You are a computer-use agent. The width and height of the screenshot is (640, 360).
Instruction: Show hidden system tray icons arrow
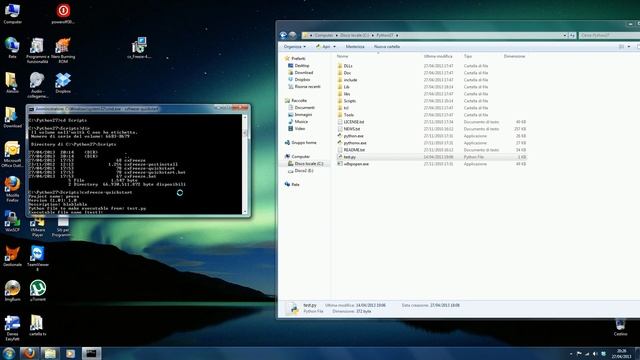(x=571, y=354)
